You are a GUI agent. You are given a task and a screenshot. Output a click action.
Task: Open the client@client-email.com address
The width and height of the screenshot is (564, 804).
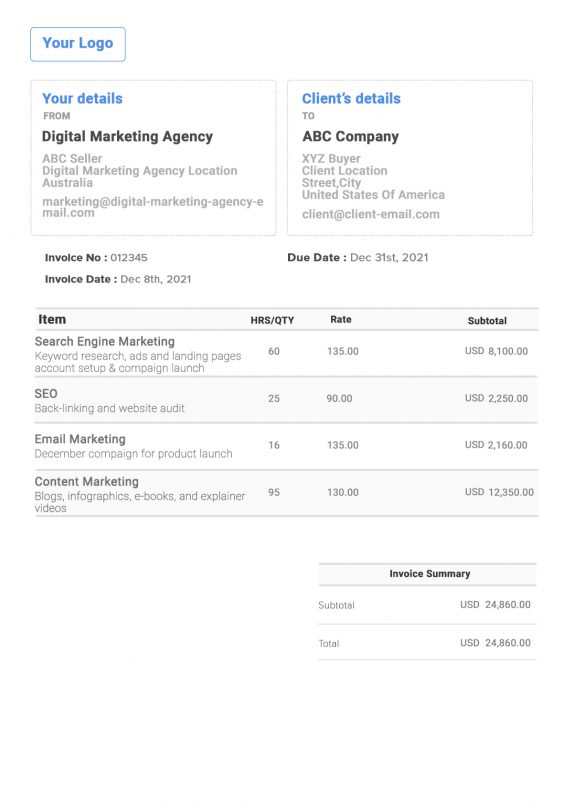pyautogui.click(x=371, y=214)
